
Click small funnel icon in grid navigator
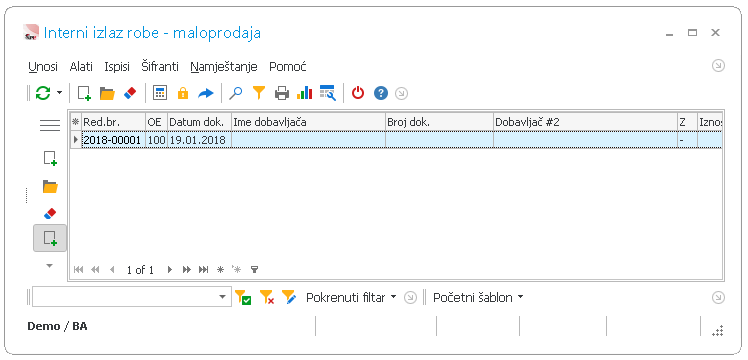point(254,270)
